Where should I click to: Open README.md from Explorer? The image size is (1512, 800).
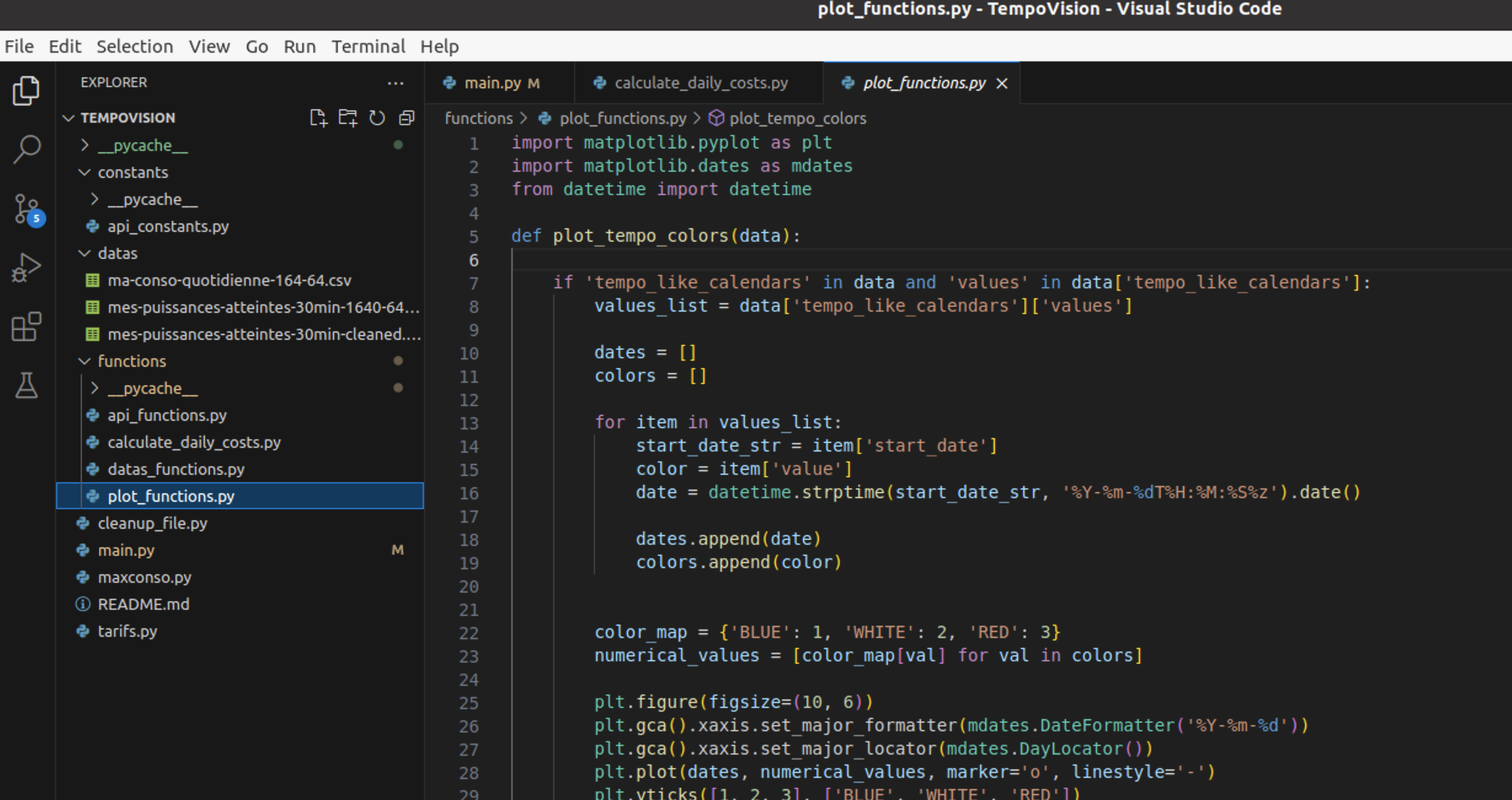(x=239, y=604)
